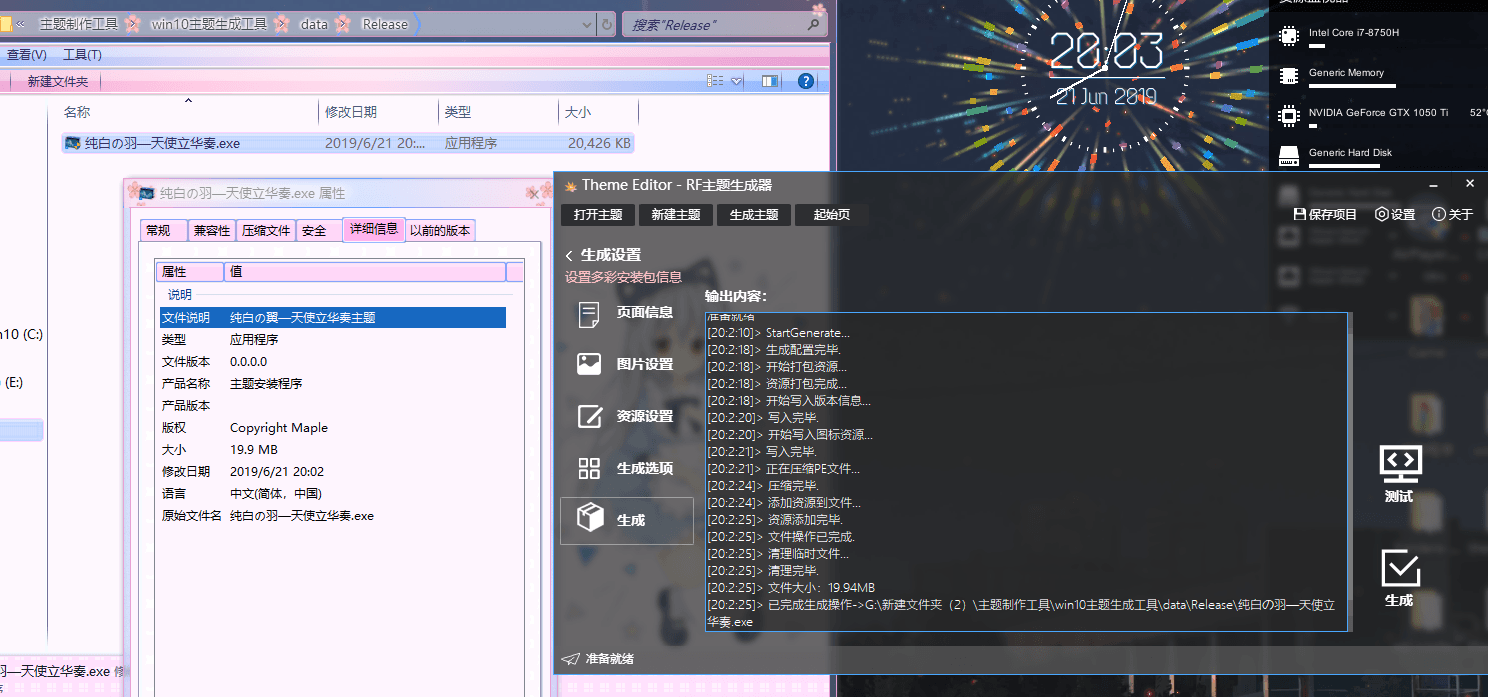Click the exe file icon in file list
This screenshot has width=1488, height=697.
tap(72, 143)
